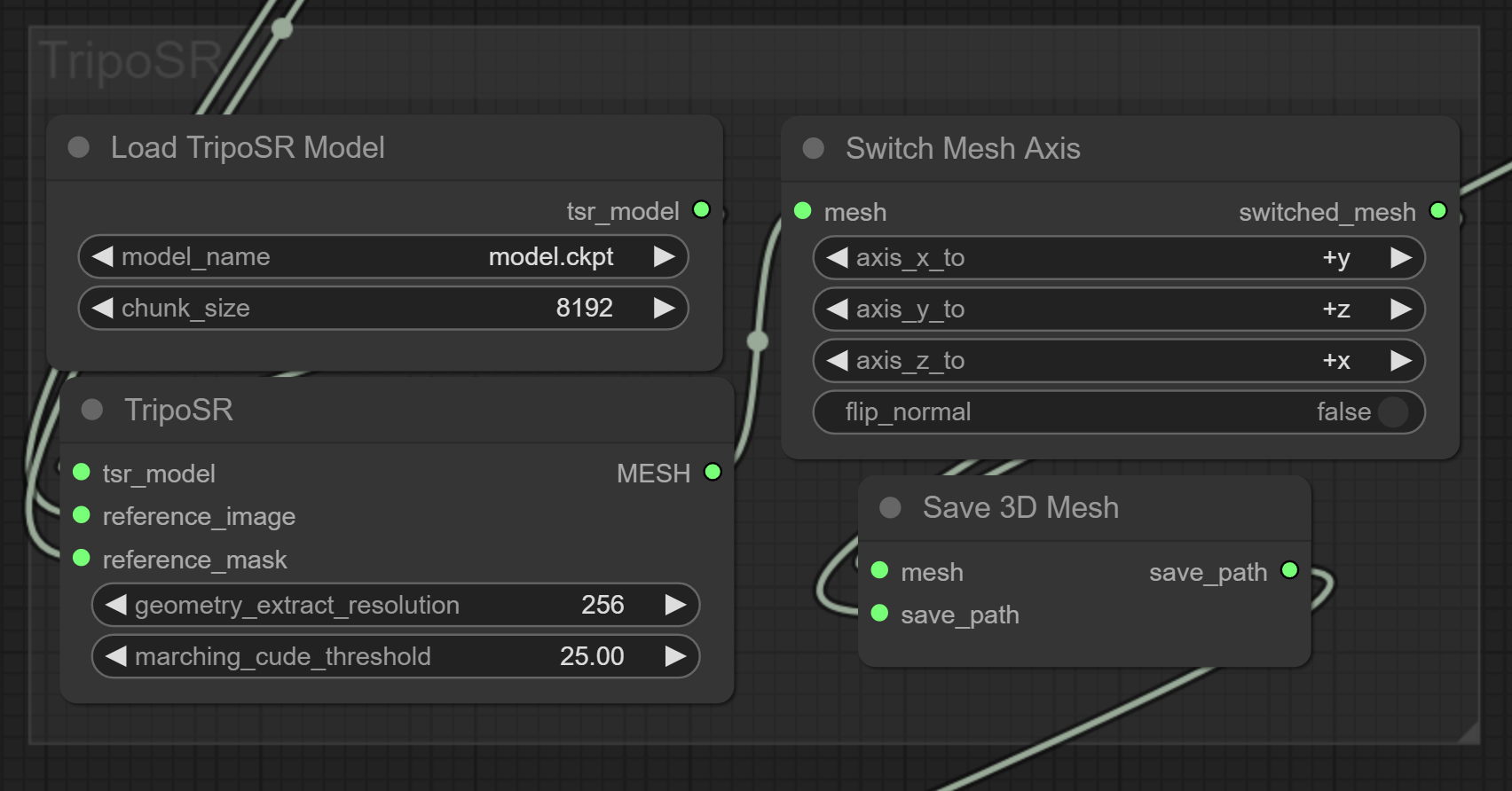Decrease model_name with left arrow
This screenshot has height=791, width=1512.
(103, 256)
